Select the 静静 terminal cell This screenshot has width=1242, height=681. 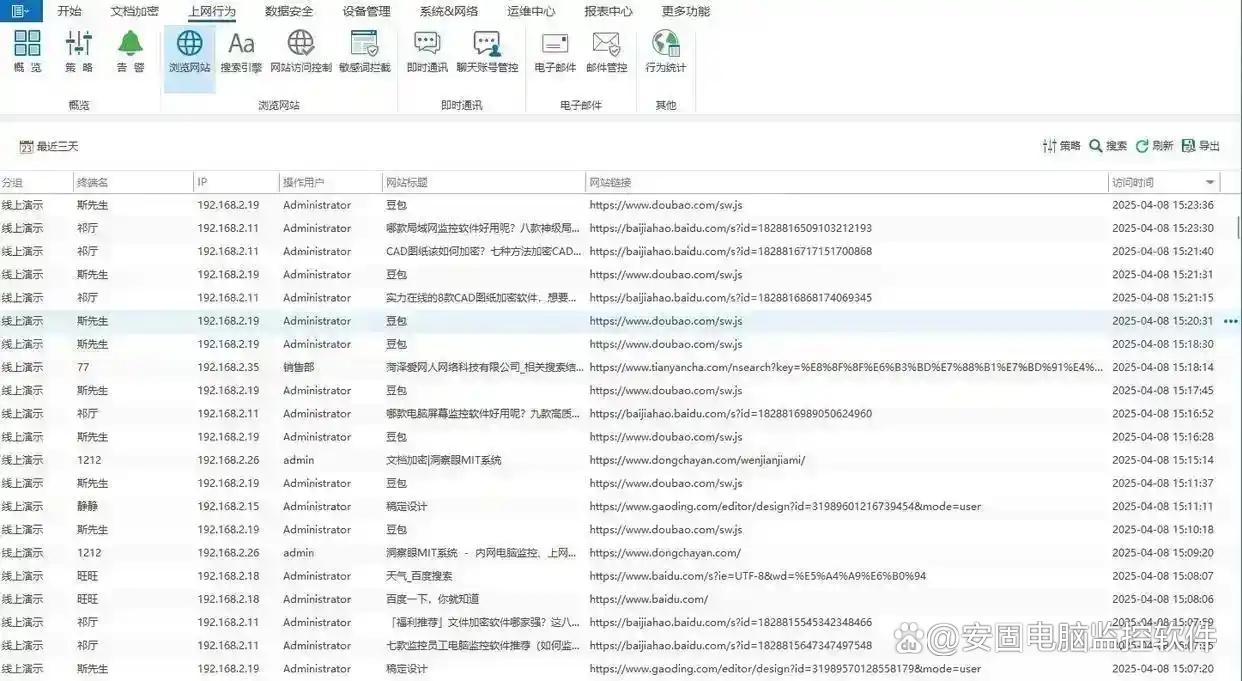(x=87, y=506)
